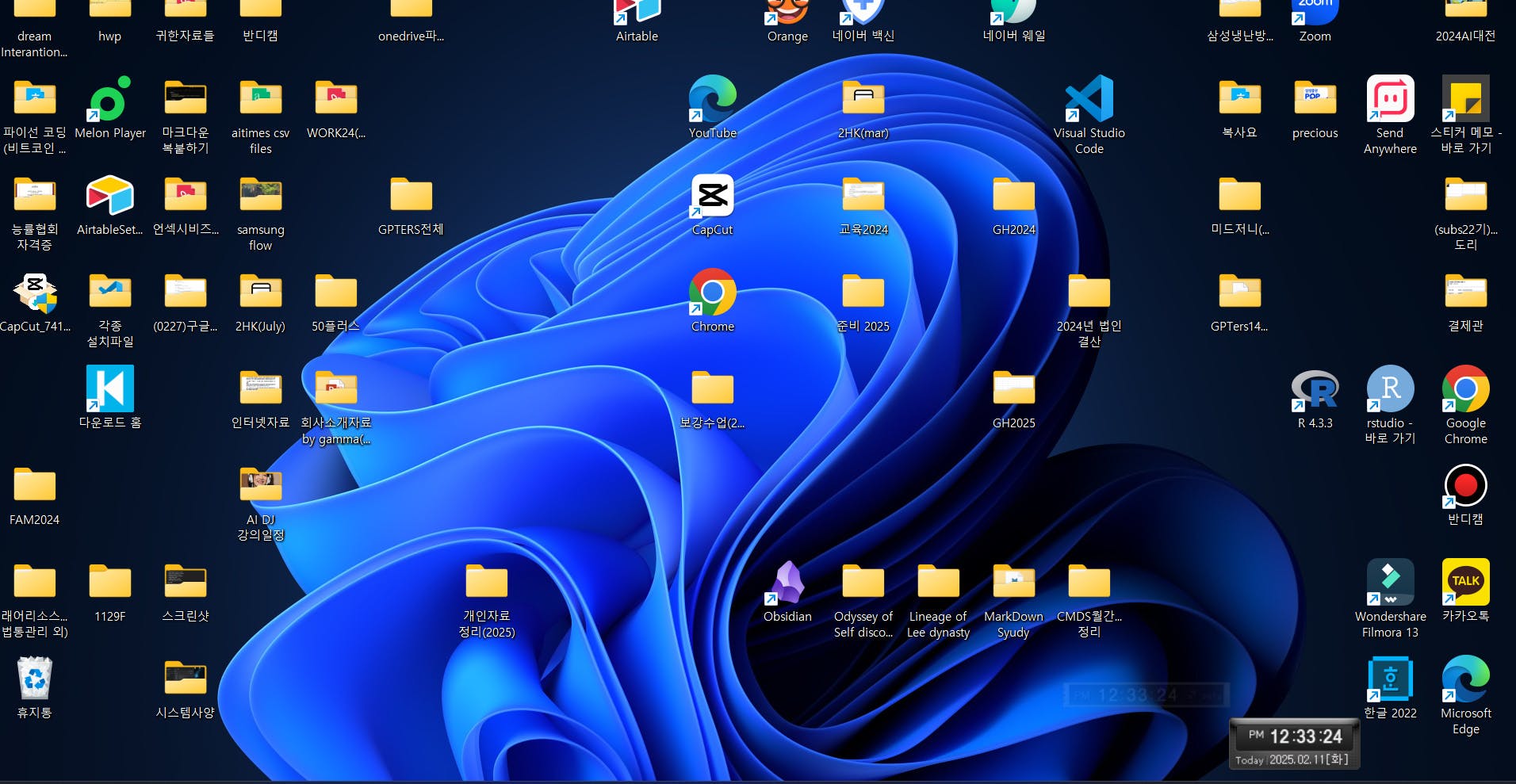Open the 능률협회 자격증 folder
Image resolution: width=1516 pixels, height=784 pixels.
tap(34, 196)
